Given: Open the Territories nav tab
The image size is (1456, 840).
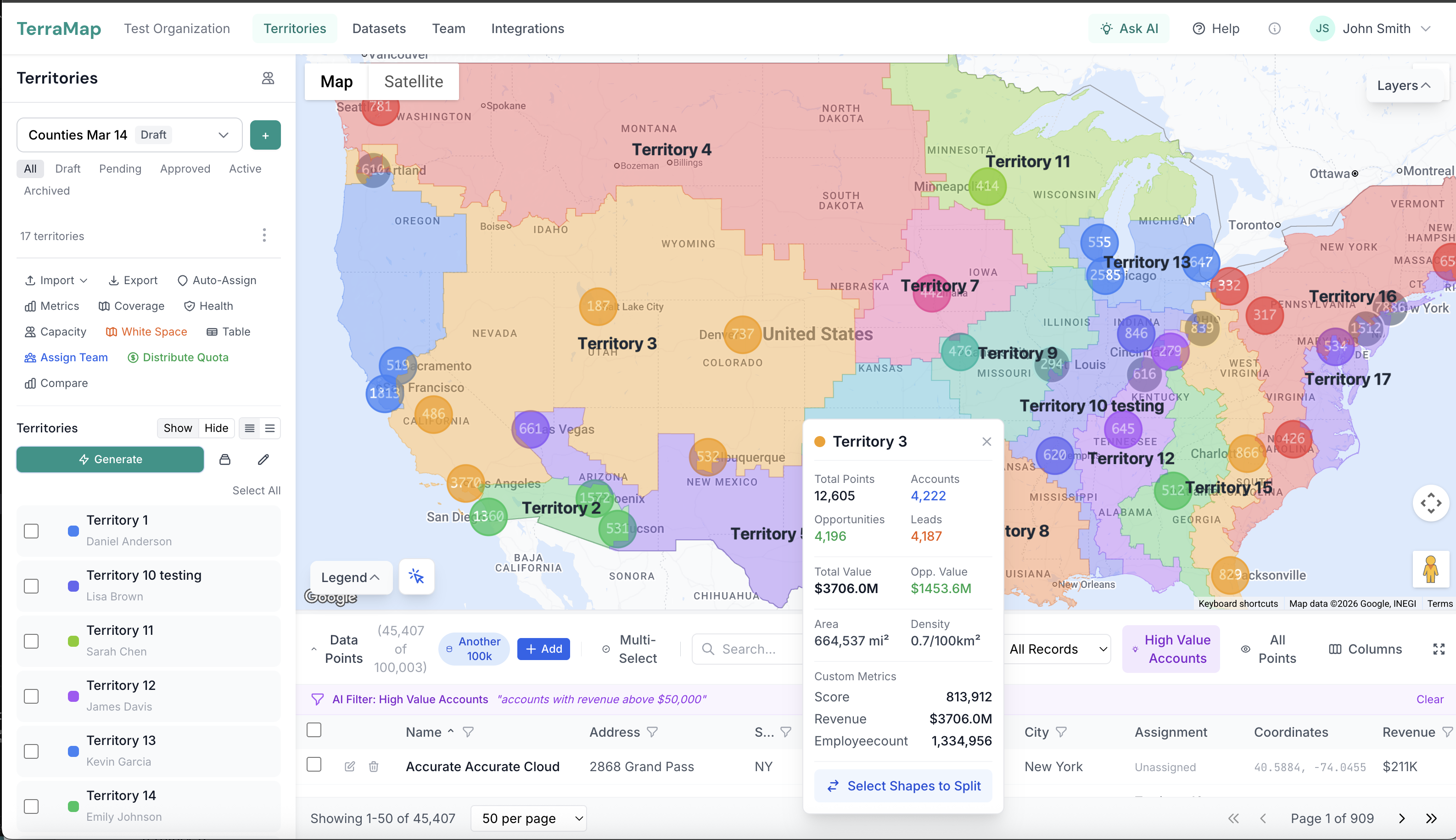Looking at the screenshot, I should click(x=295, y=28).
